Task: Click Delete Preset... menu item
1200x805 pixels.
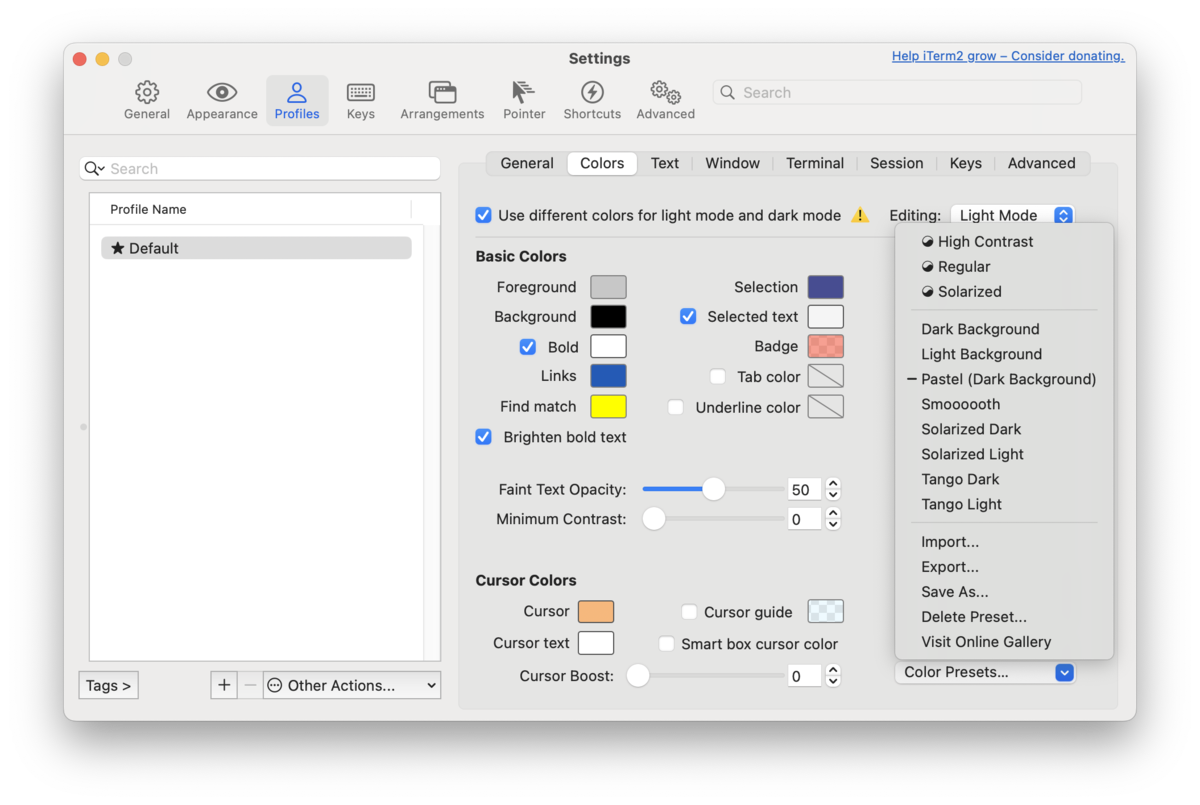Action: click(1004, 617)
